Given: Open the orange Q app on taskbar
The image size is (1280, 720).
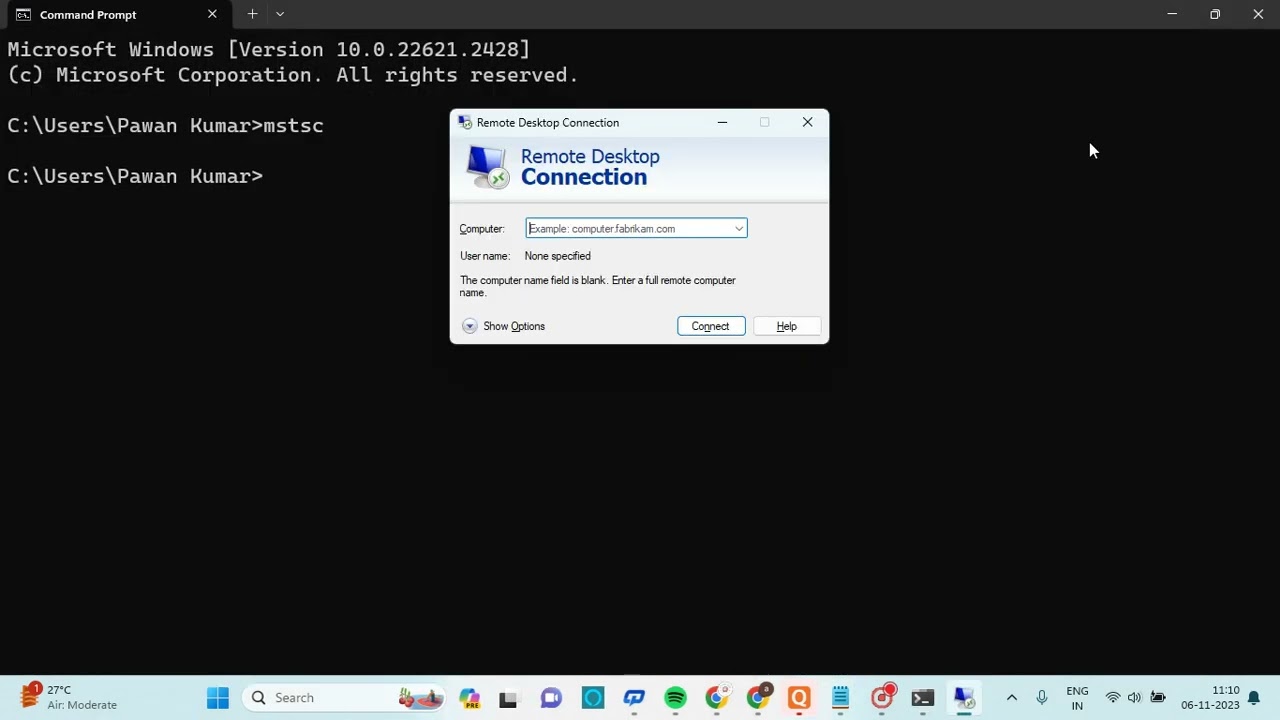Looking at the screenshot, I should click(799, 697).
